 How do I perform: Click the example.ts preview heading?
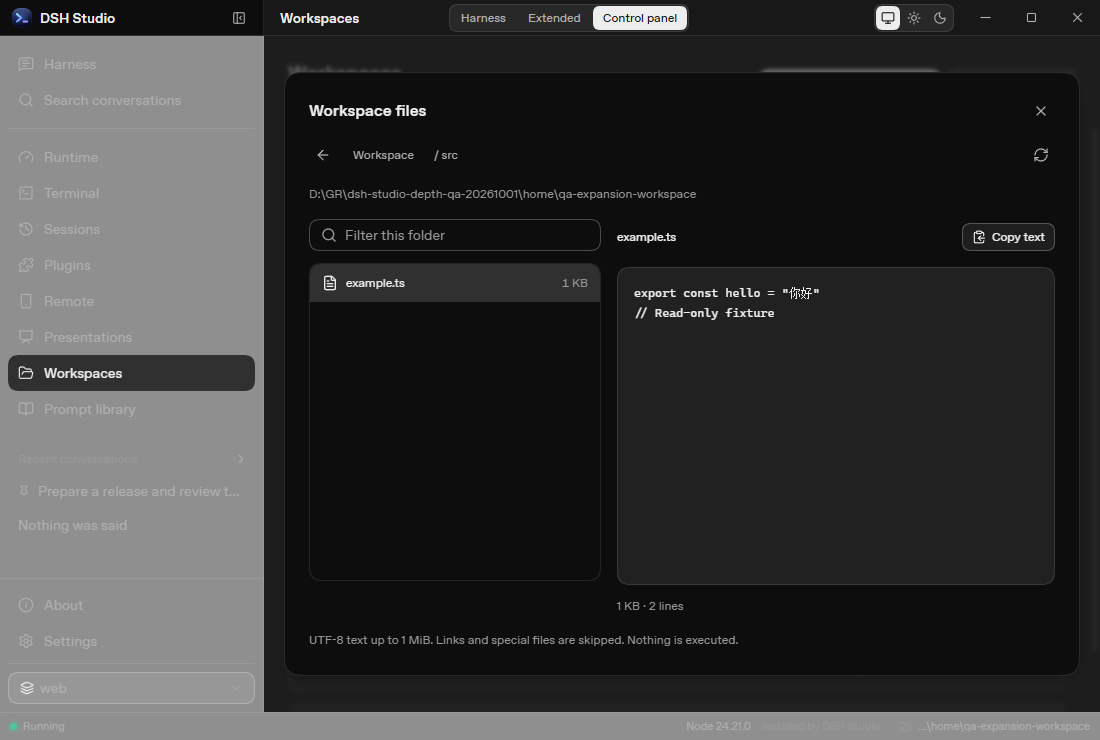tap(646, 237)
